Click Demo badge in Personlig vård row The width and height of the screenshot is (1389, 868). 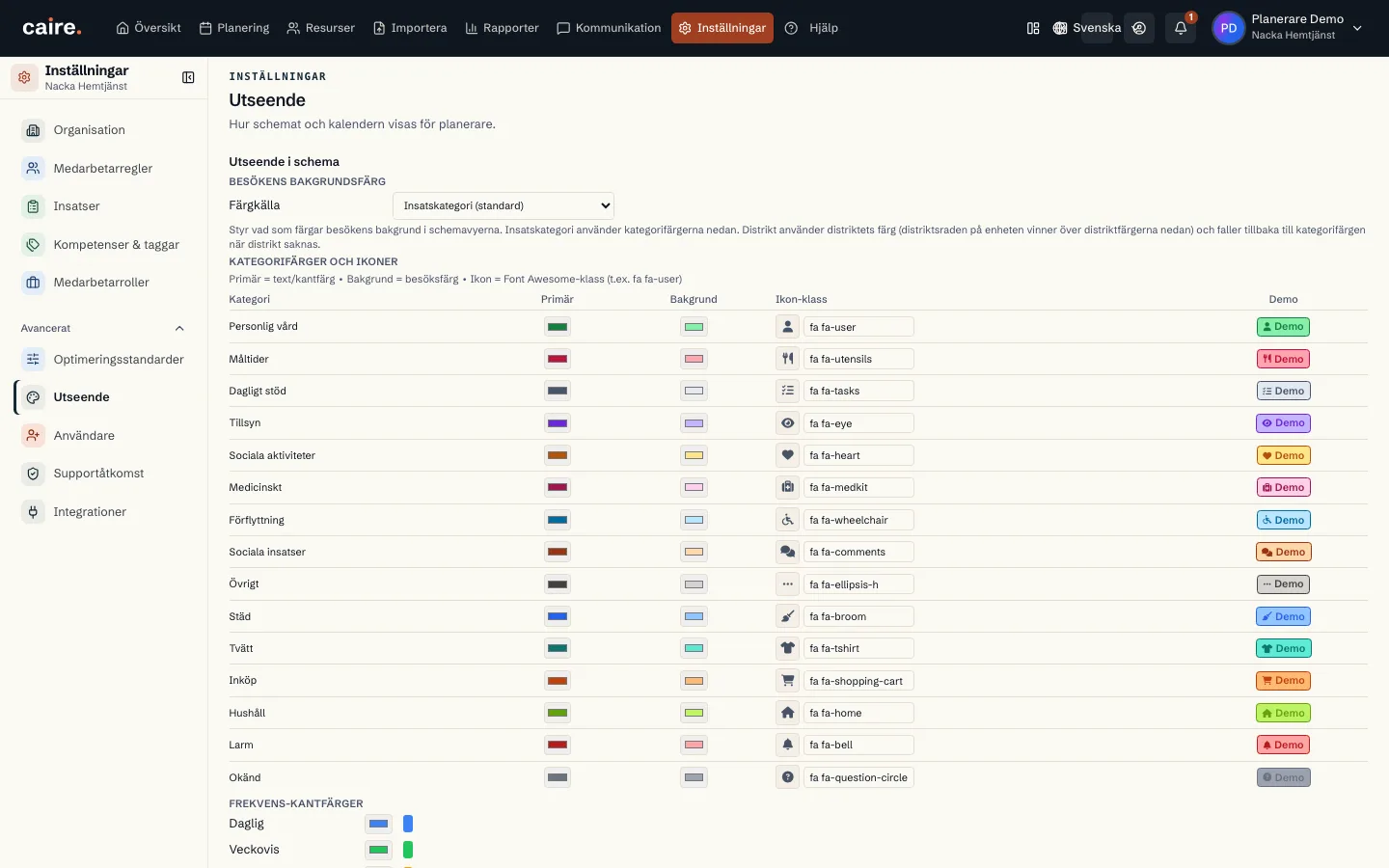pyautogui.click(x=1283, y=327)
